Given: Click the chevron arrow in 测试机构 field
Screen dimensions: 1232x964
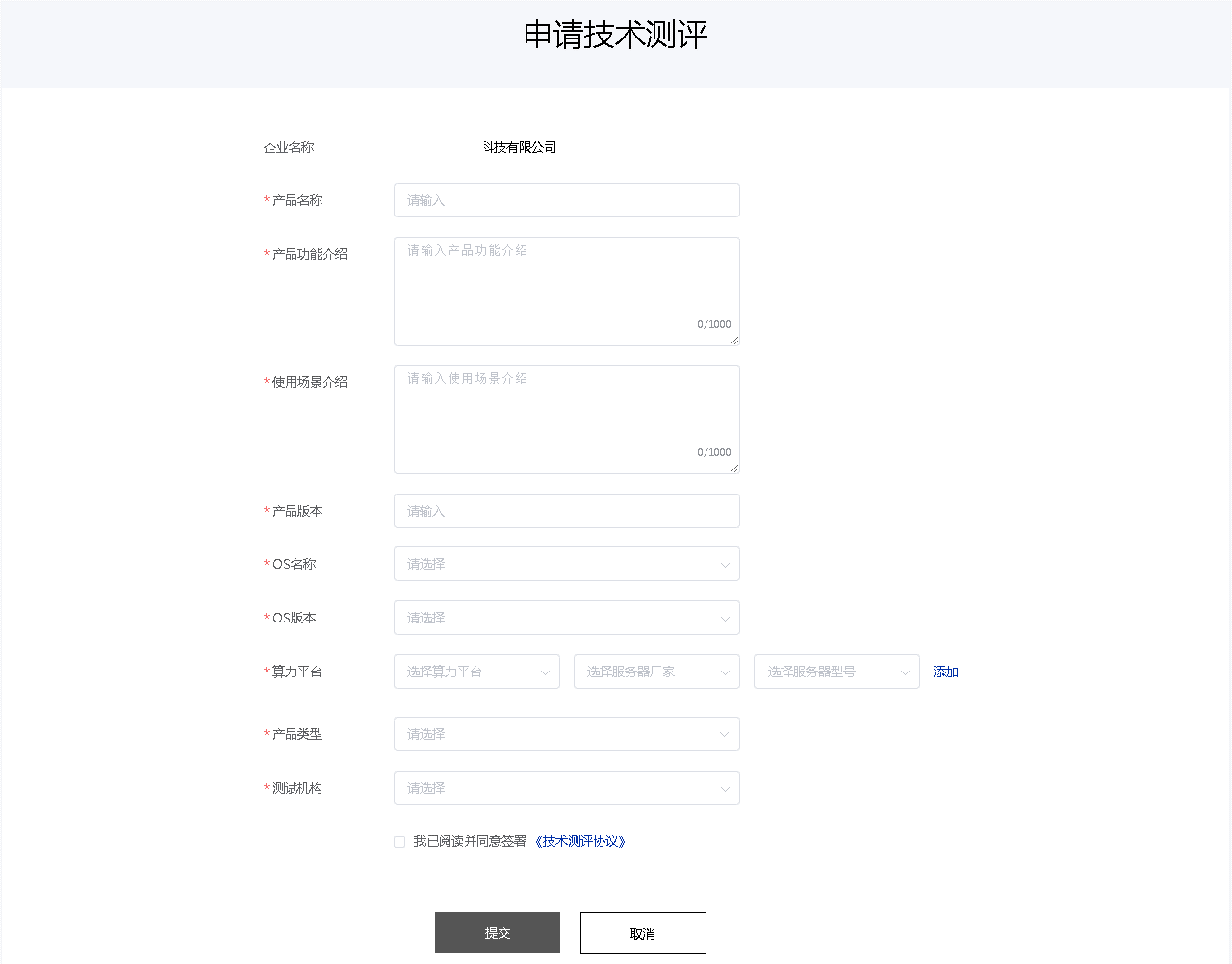Looking at the screenshot, I should pos(725,789).
